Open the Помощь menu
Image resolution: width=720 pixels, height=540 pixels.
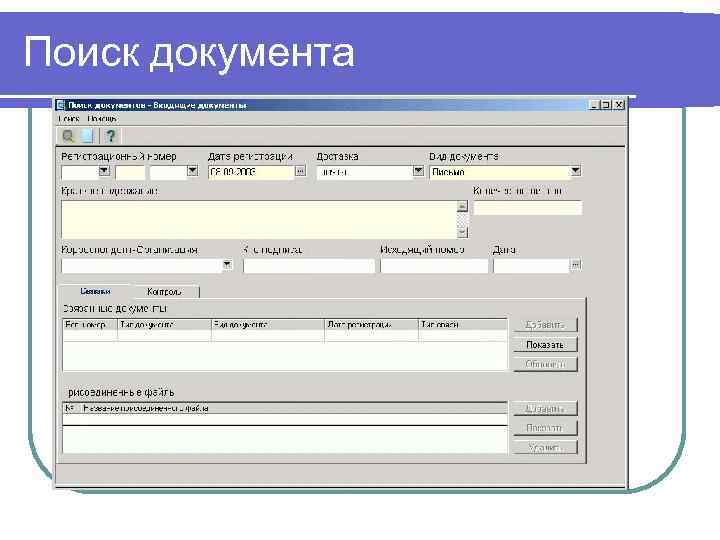pyautogui.click(x=102, y=119)
